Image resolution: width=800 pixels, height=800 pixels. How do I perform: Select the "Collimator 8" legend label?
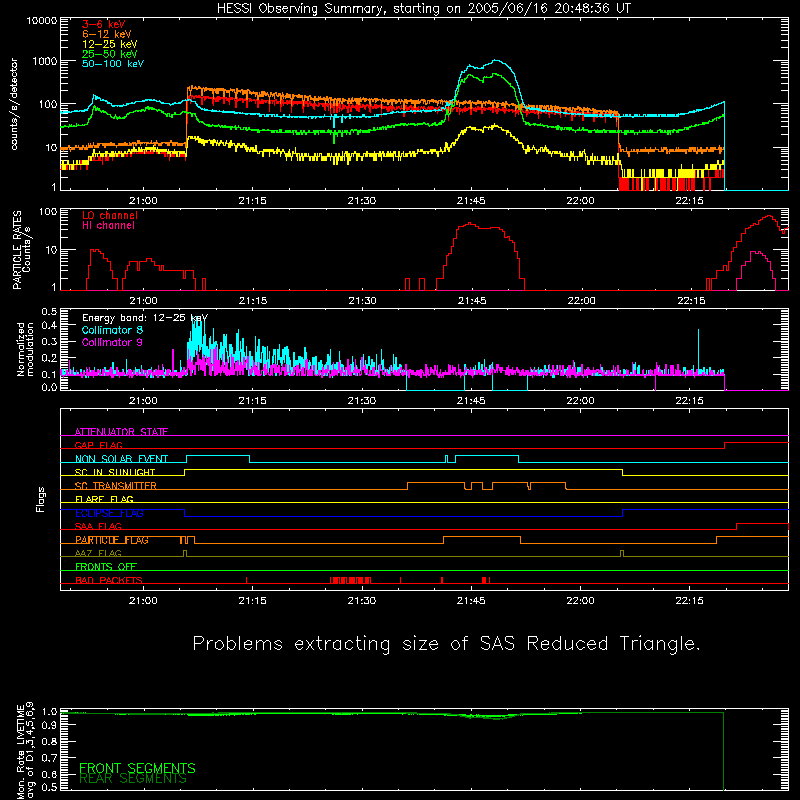(x=112, y=330)
